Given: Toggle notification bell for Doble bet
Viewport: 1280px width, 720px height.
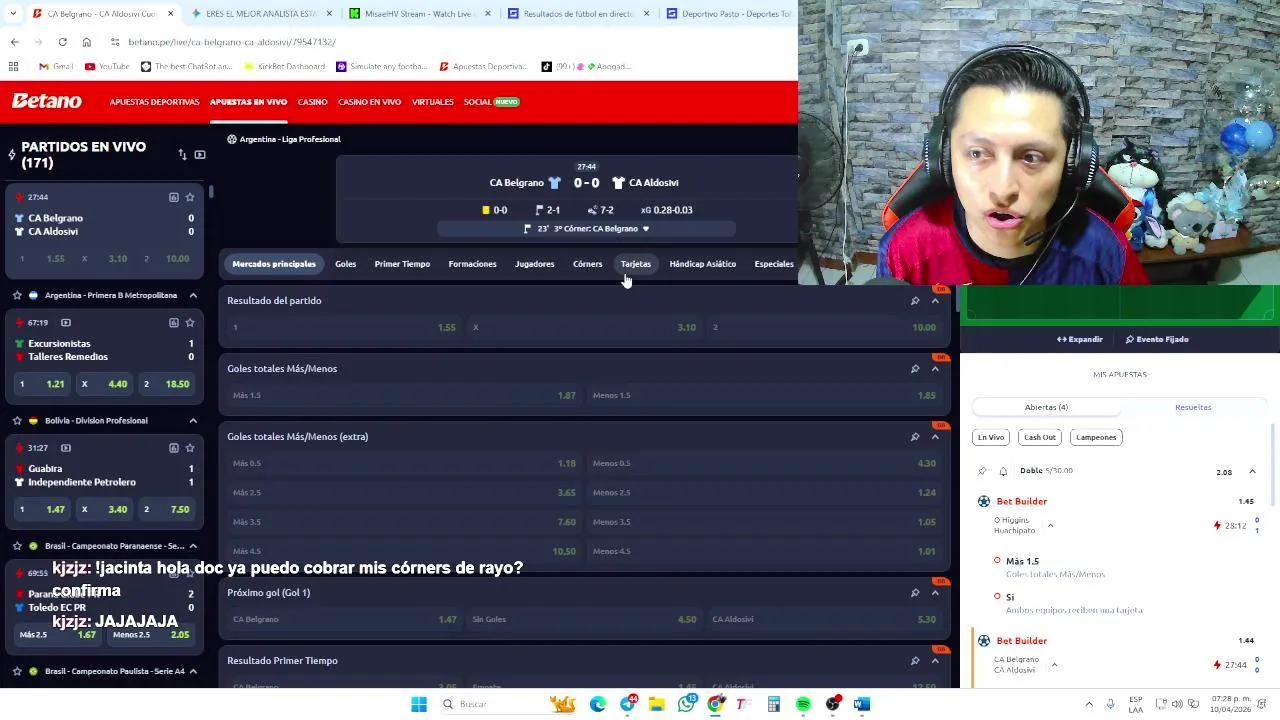Looking at the screenshot, I should [x=1003, y=471].
